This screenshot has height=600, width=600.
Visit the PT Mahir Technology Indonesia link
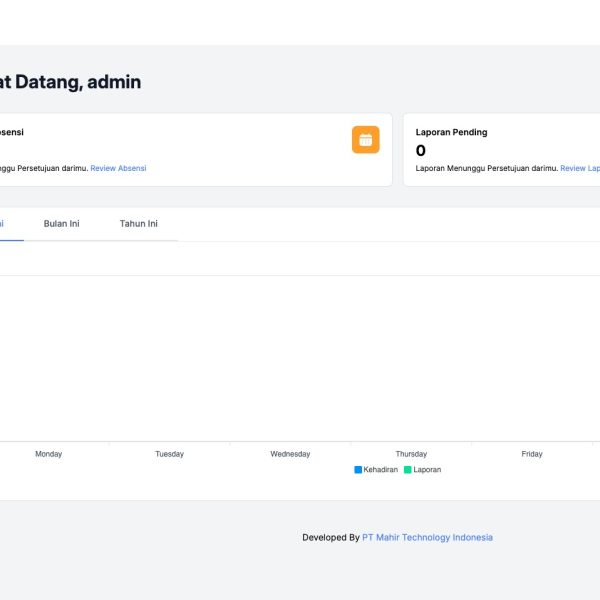(427, 537)
